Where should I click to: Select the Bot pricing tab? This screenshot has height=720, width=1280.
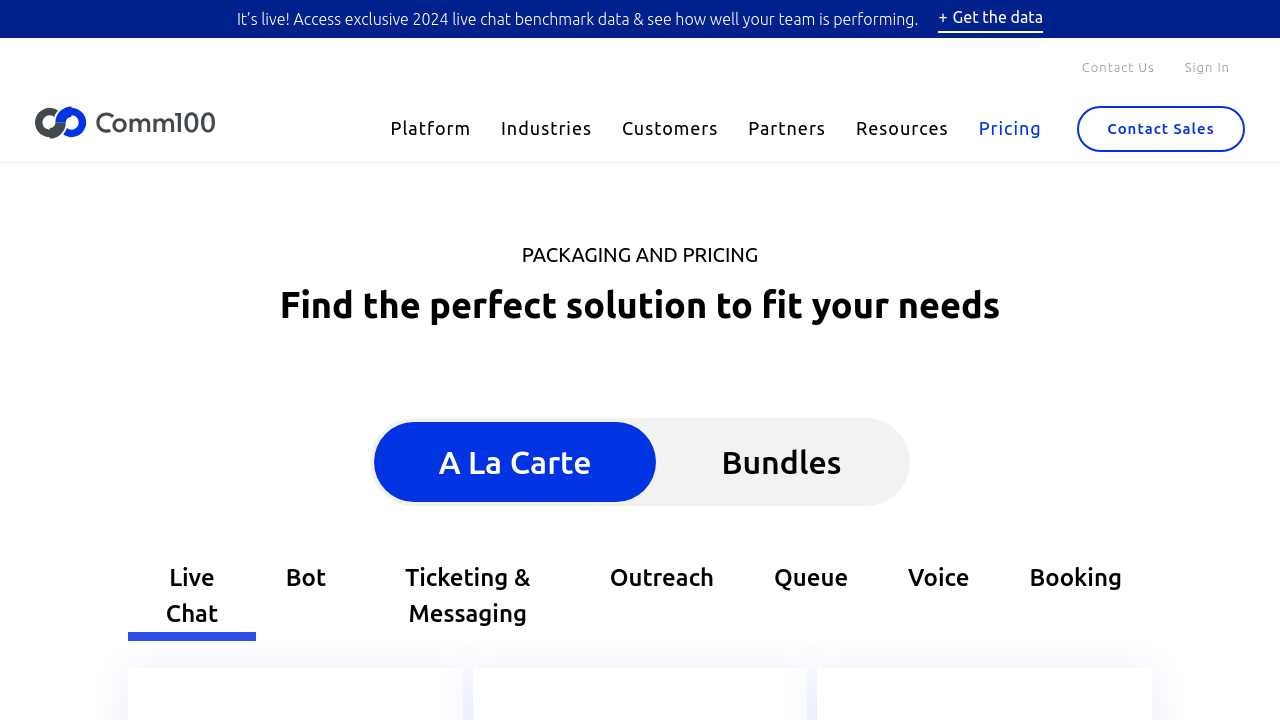tap(306, 578)
